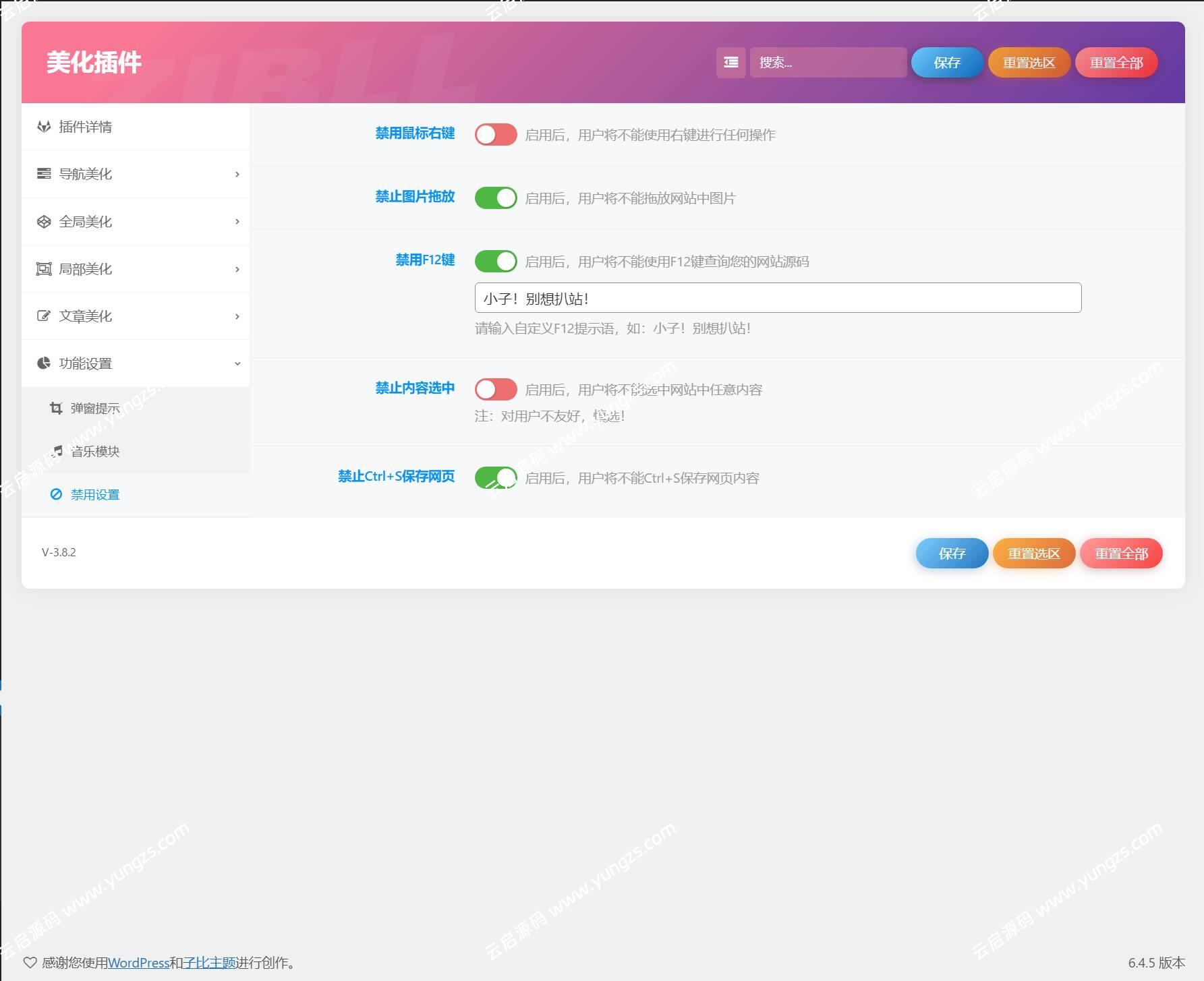The width and height of the screenshot is (1204, 981).
Task: Collapse the 功能设置 chevron arrow
Action: pos(237,364)
